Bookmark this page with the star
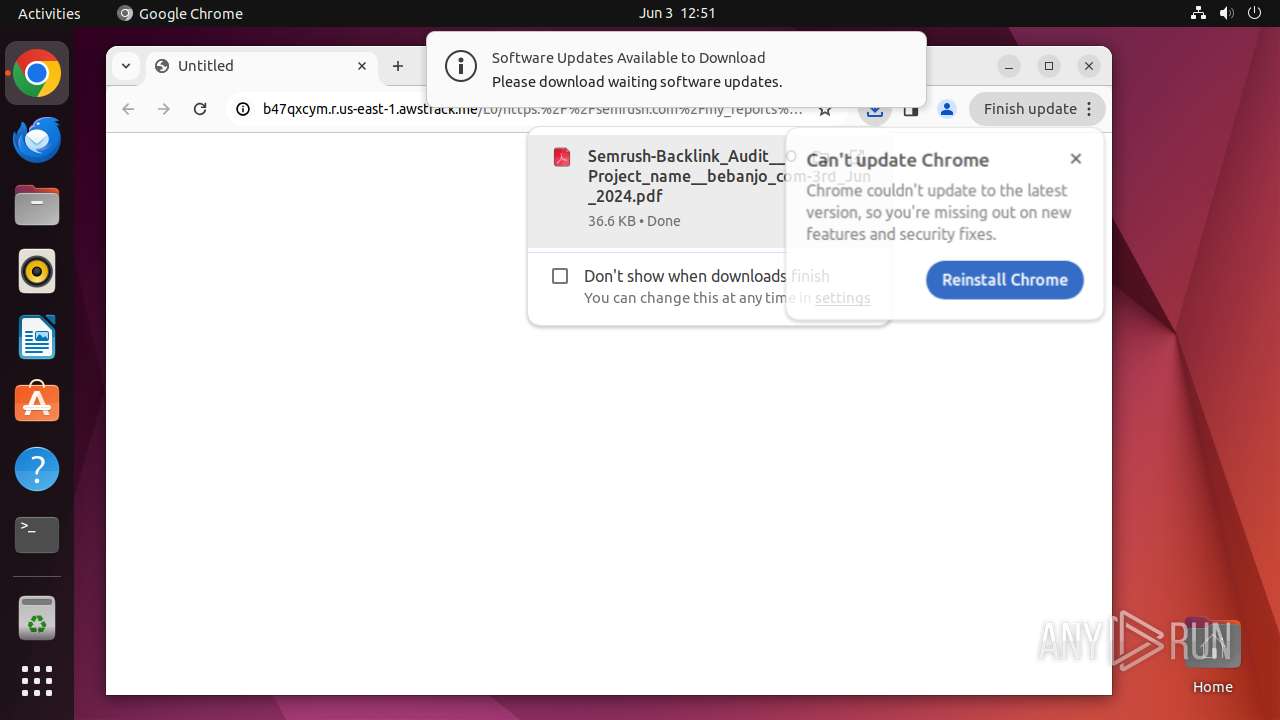 pos(825,111)
